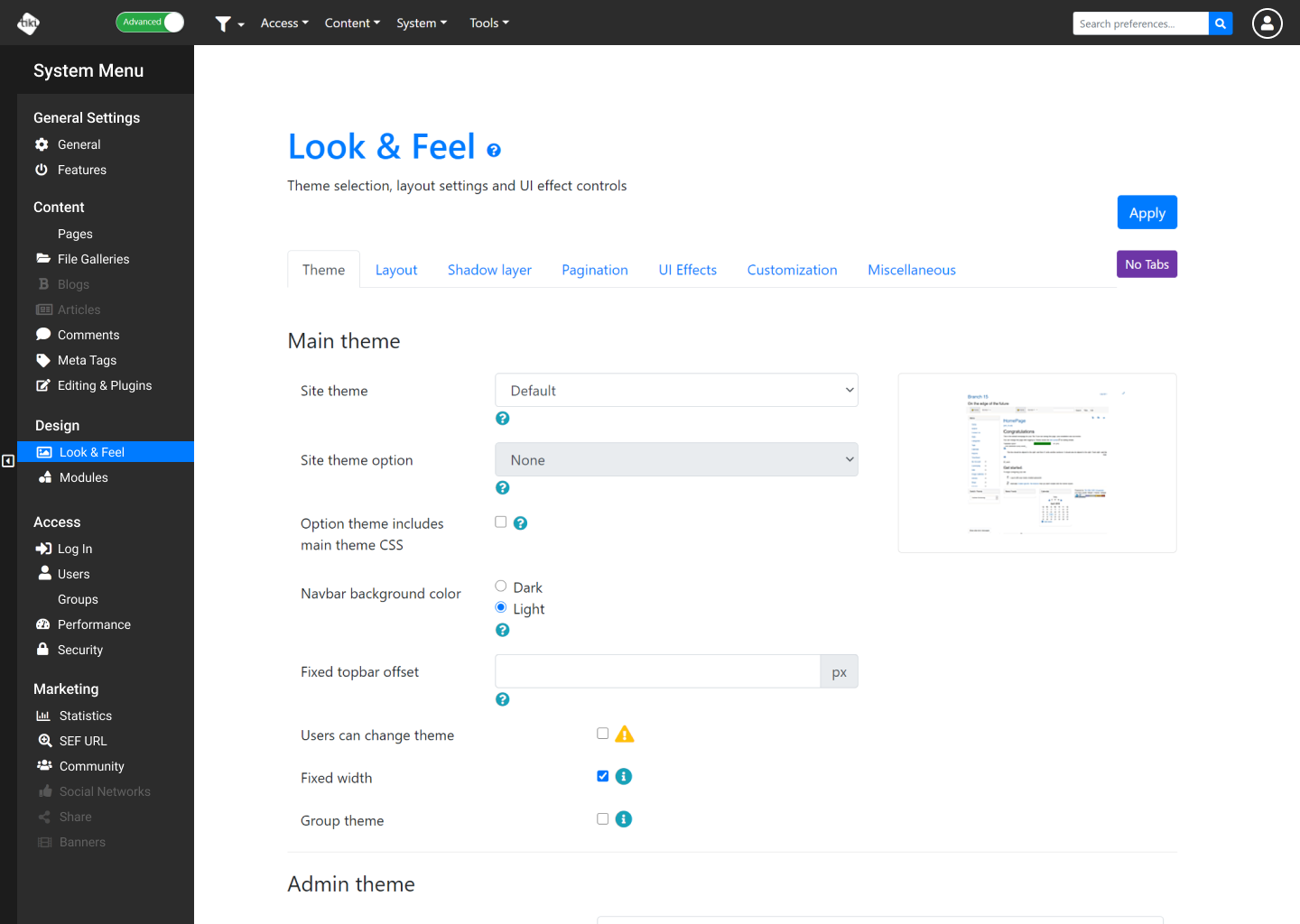
Task: Click the Tiki logo icon
Action: tap(28, 23)
